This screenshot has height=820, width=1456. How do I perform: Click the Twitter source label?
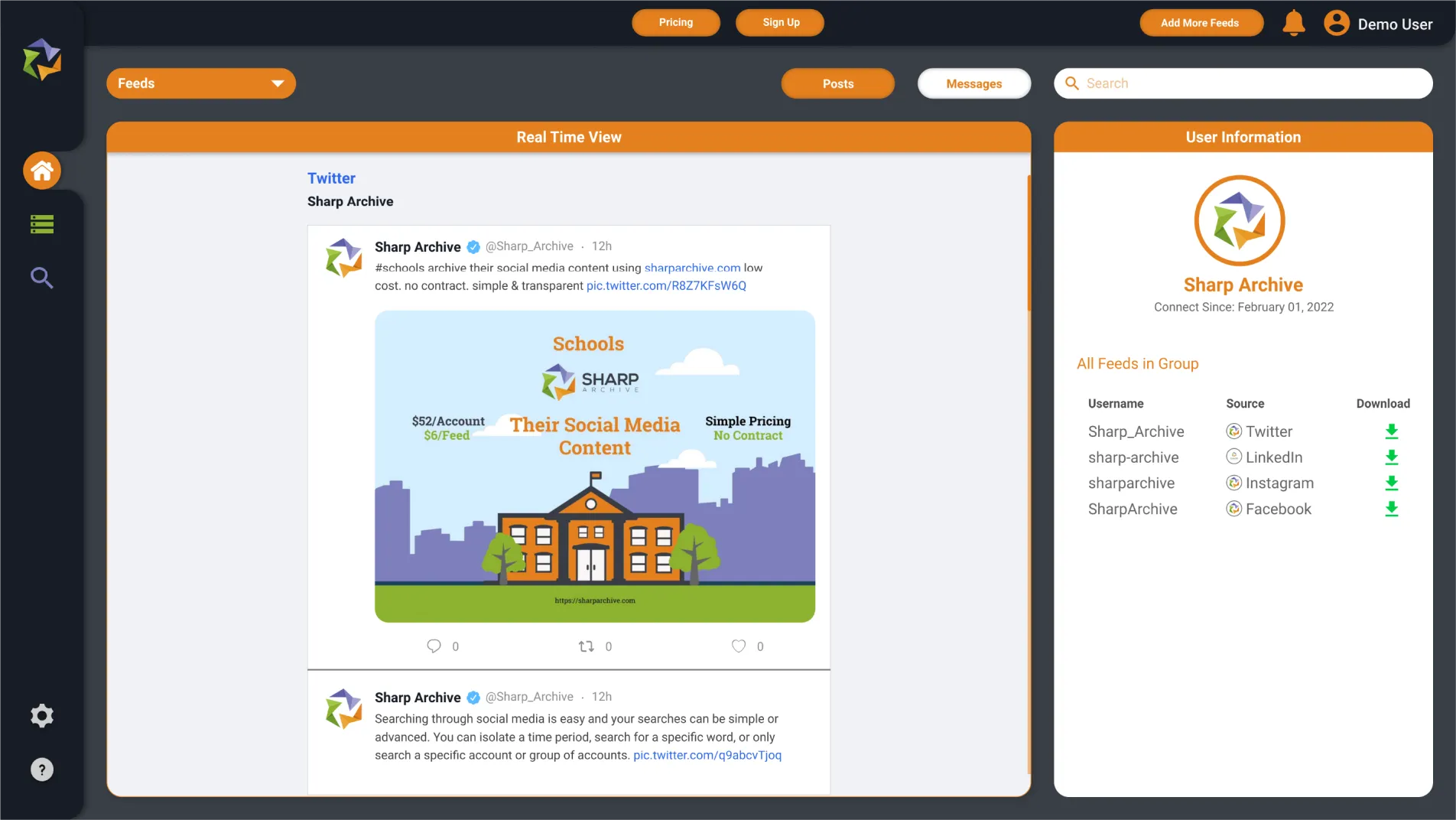click(1269, 431)
